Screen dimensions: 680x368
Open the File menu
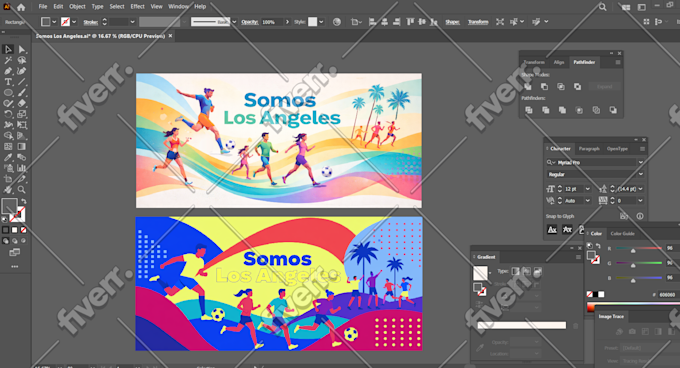[x=42, y=7]
